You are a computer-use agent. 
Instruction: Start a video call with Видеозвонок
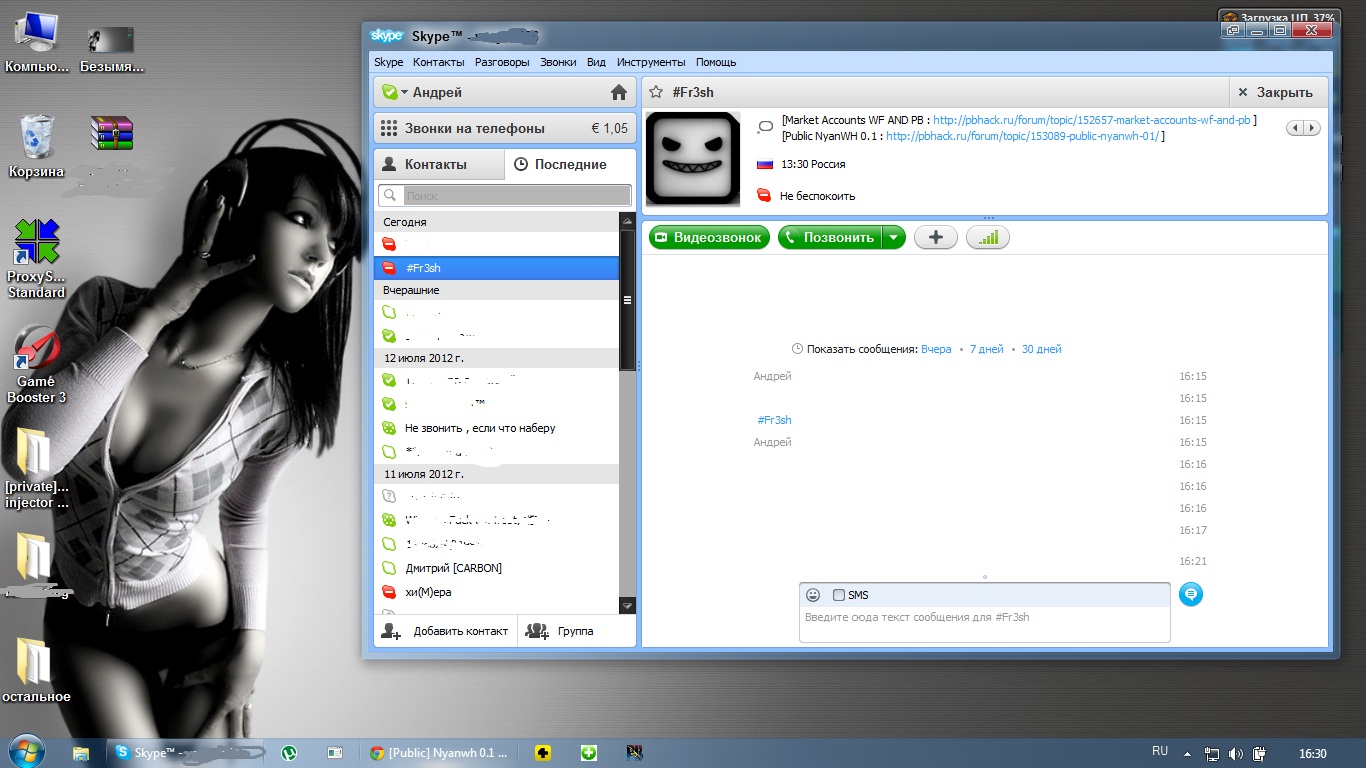point(710,237)
